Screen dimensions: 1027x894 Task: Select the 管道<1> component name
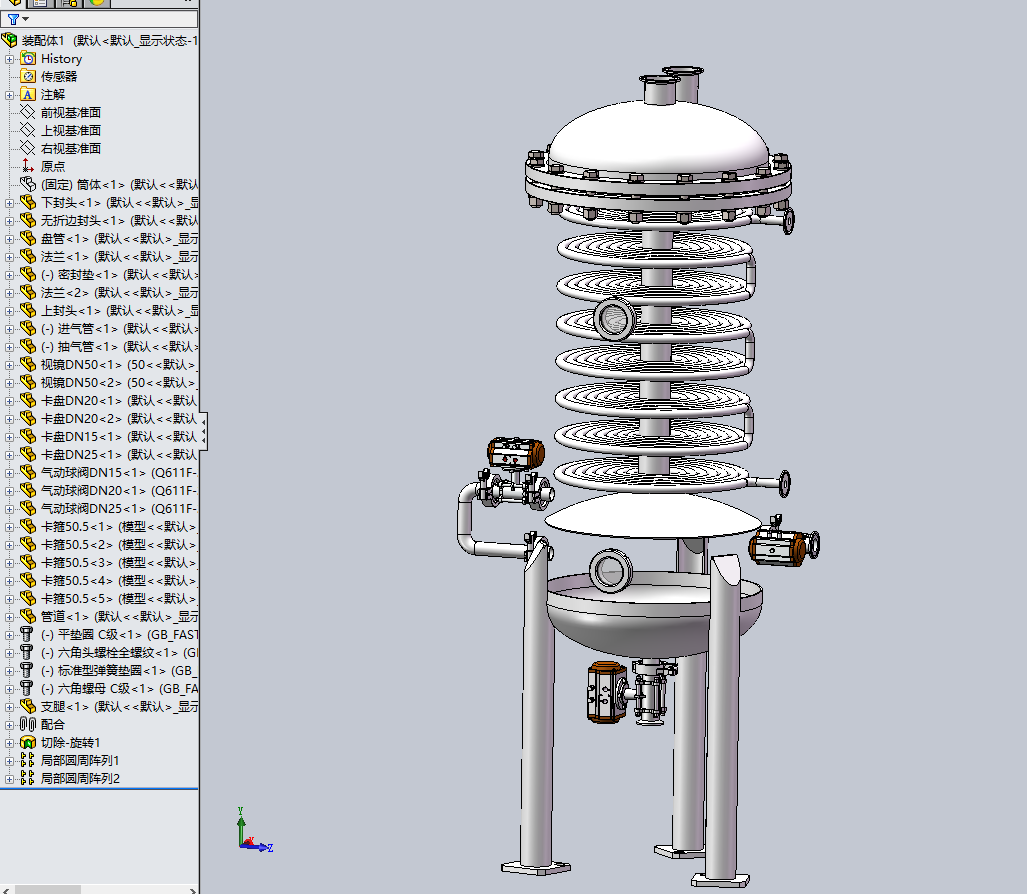tap(65, 616)
